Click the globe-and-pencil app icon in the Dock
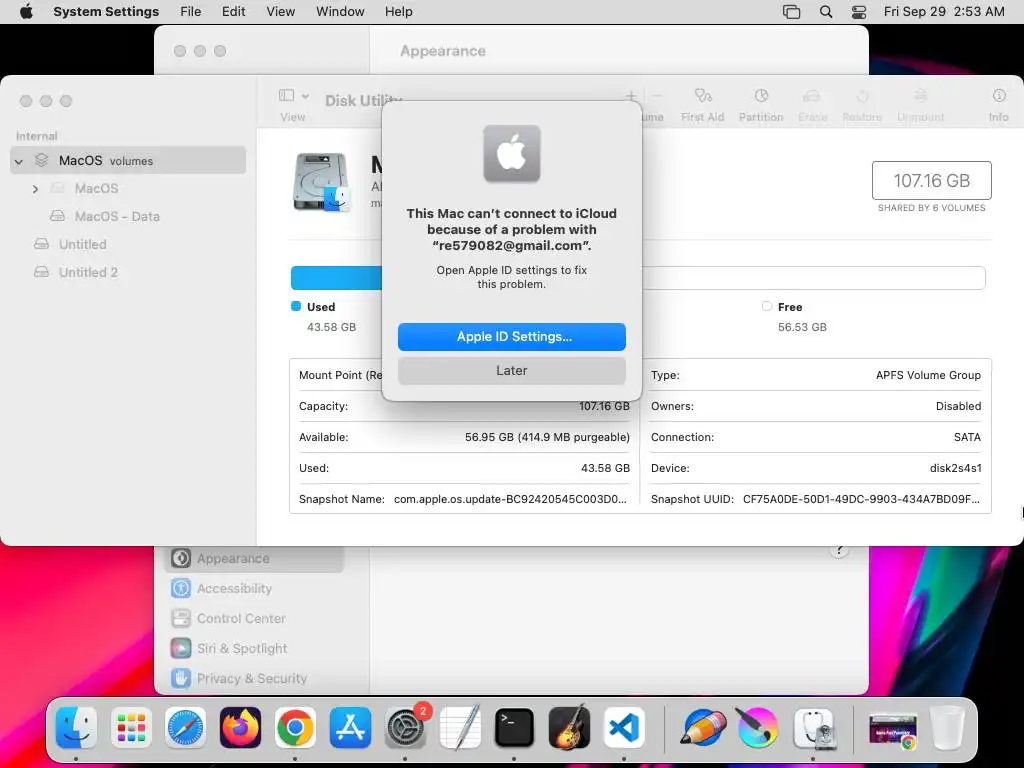The image size is (1024, 768). tap(703, 727)
